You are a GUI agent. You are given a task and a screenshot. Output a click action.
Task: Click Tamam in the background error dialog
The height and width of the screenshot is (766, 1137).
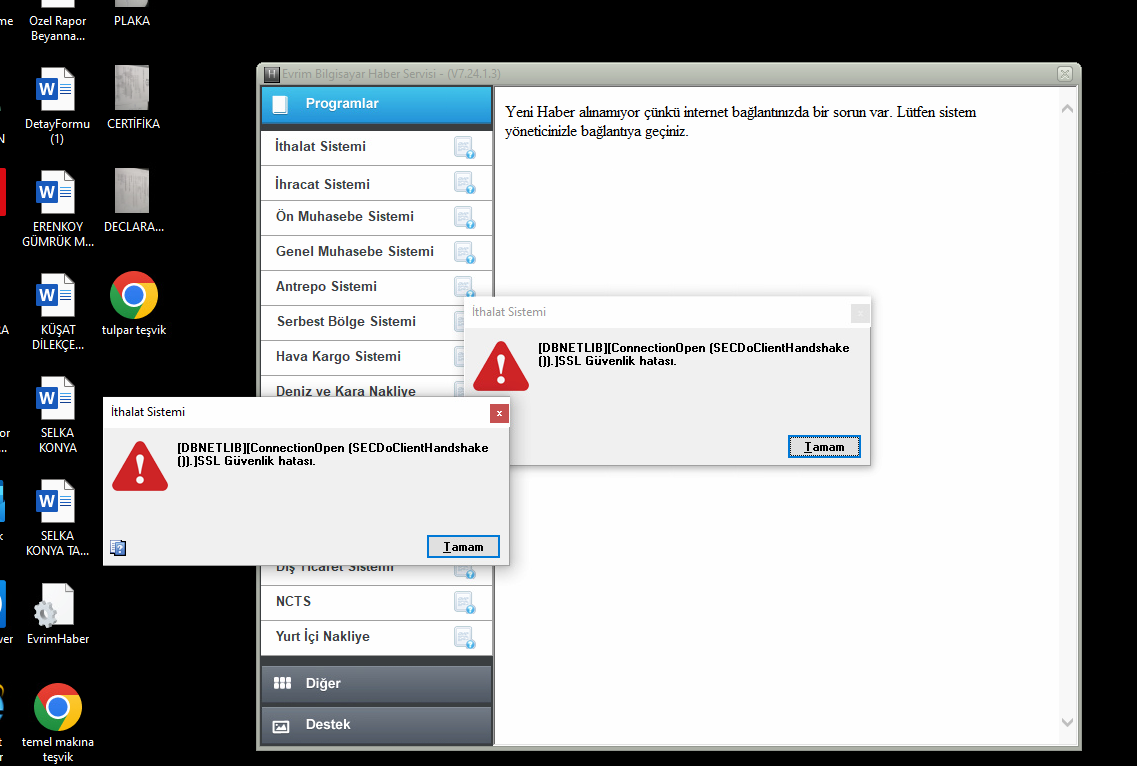(x=824, y=447)
